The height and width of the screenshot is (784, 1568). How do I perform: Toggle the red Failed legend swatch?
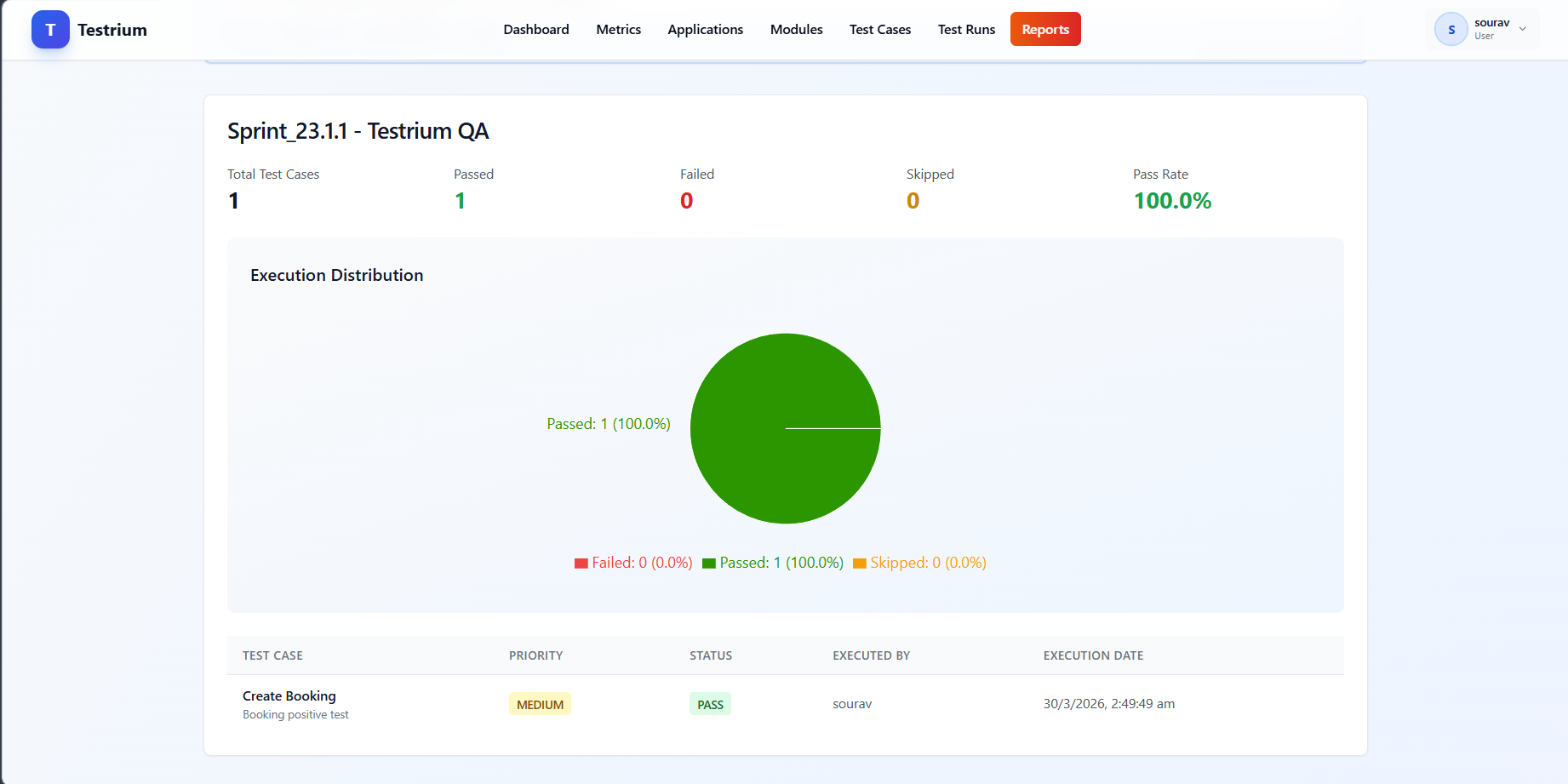click(581, 564)
